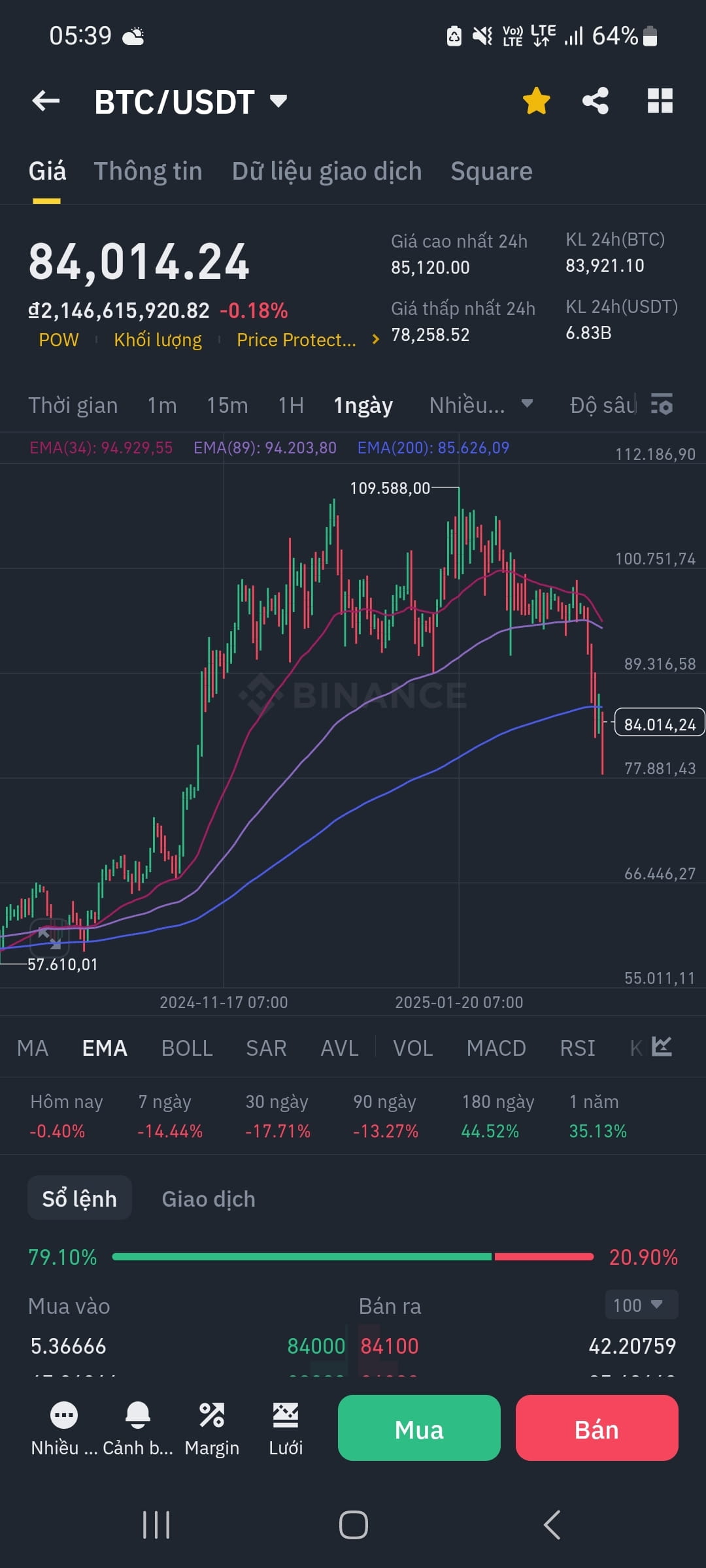Select the Sổ lệnh tab
The image size is (706, 1568).
point(80,1198)
